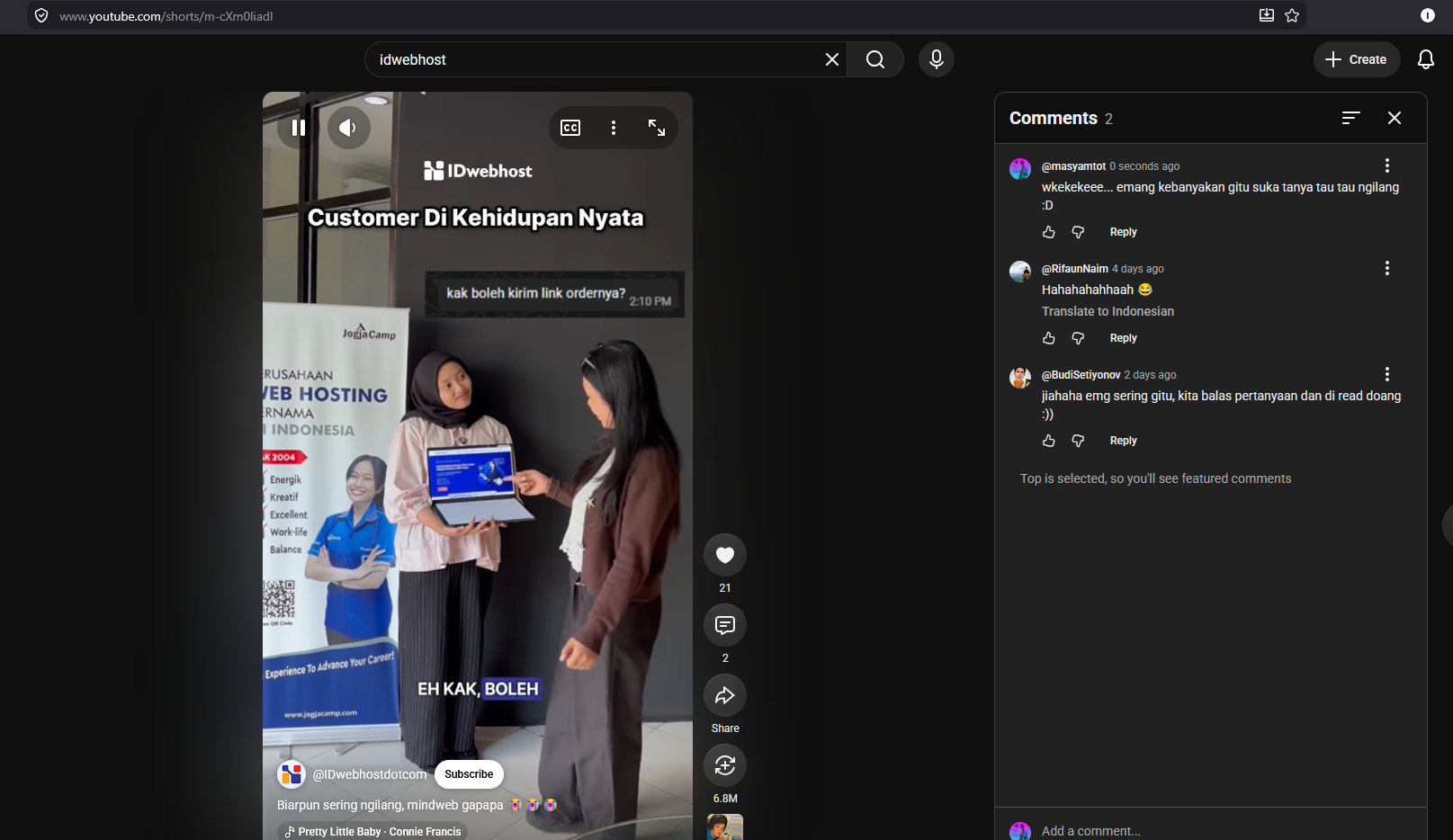The width and height of the screenshot is (1453, 840).
Task: Open the '4 days ago' comment timestamp
Action: point(1138,269)
